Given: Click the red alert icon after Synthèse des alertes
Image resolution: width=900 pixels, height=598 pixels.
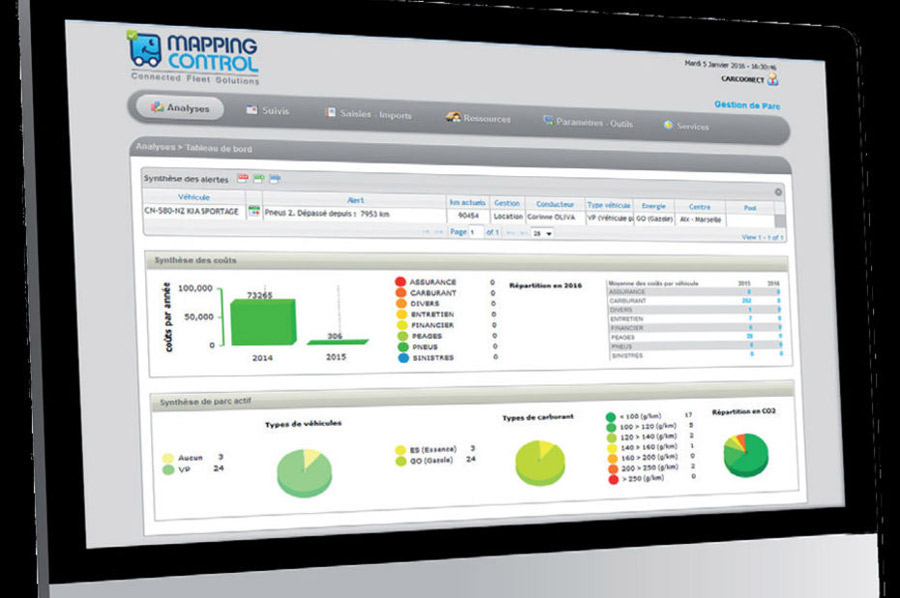Looking at the screenshot, I should [x=239, y=179].
